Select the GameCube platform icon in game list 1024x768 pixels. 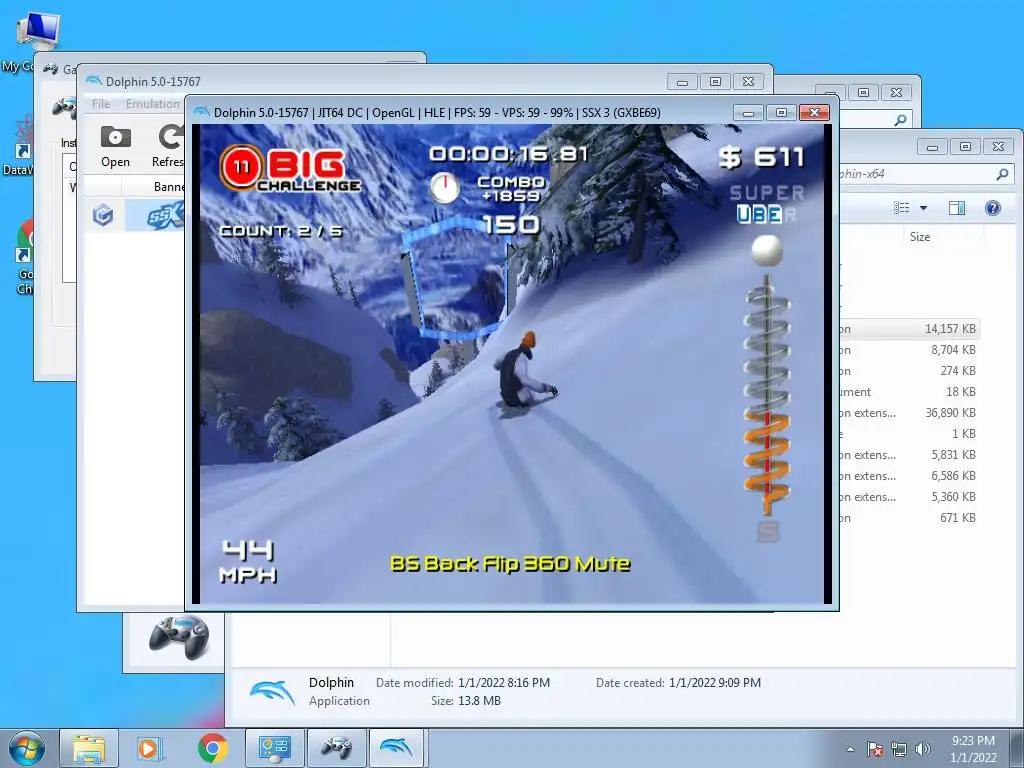click(103, 215)
